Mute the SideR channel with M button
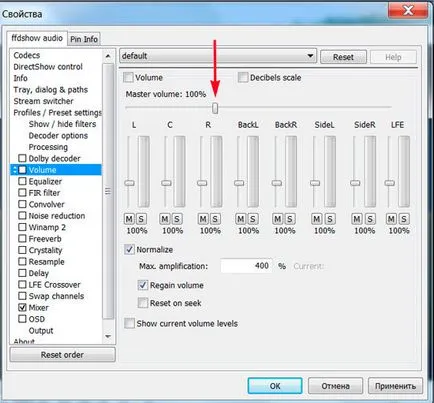 tap(357, 219)
